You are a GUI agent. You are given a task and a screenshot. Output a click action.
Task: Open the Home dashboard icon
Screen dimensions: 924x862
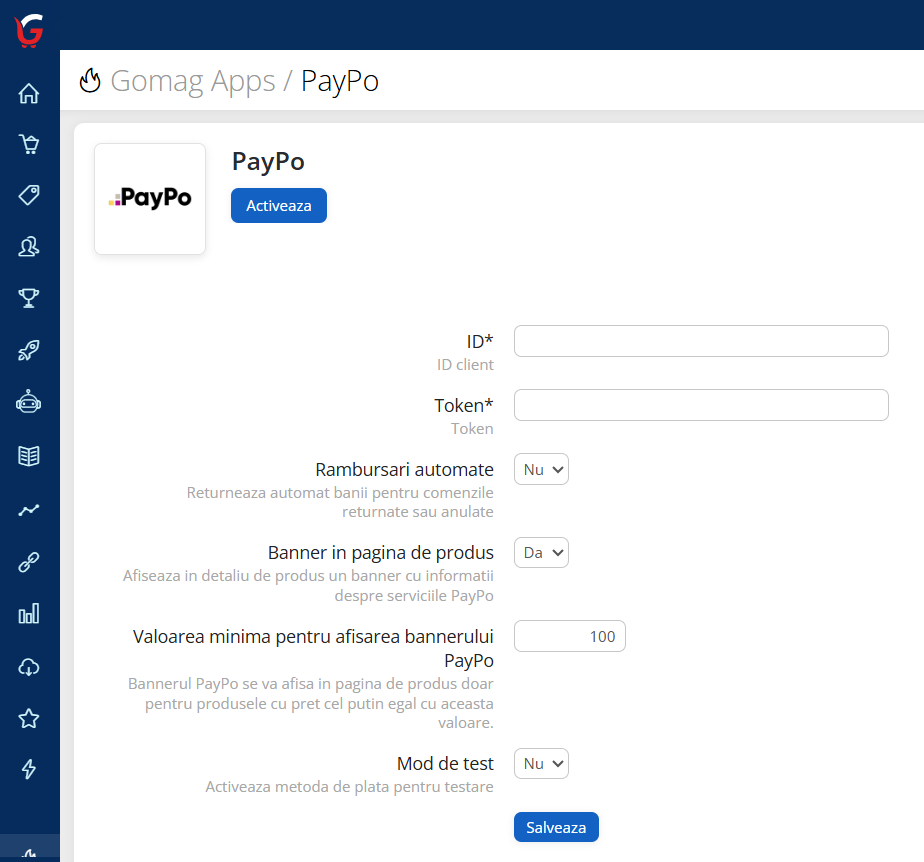(x=29, y=93)
